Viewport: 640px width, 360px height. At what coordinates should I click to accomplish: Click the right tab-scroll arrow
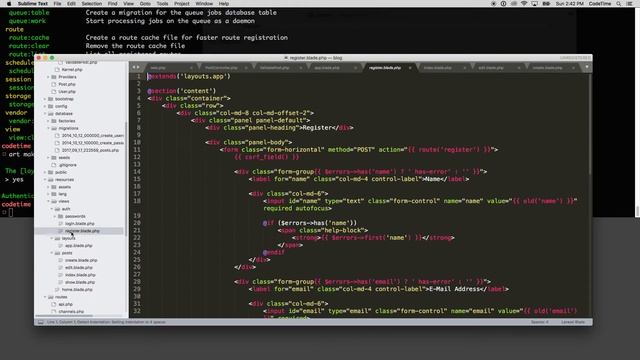[138, 67]
